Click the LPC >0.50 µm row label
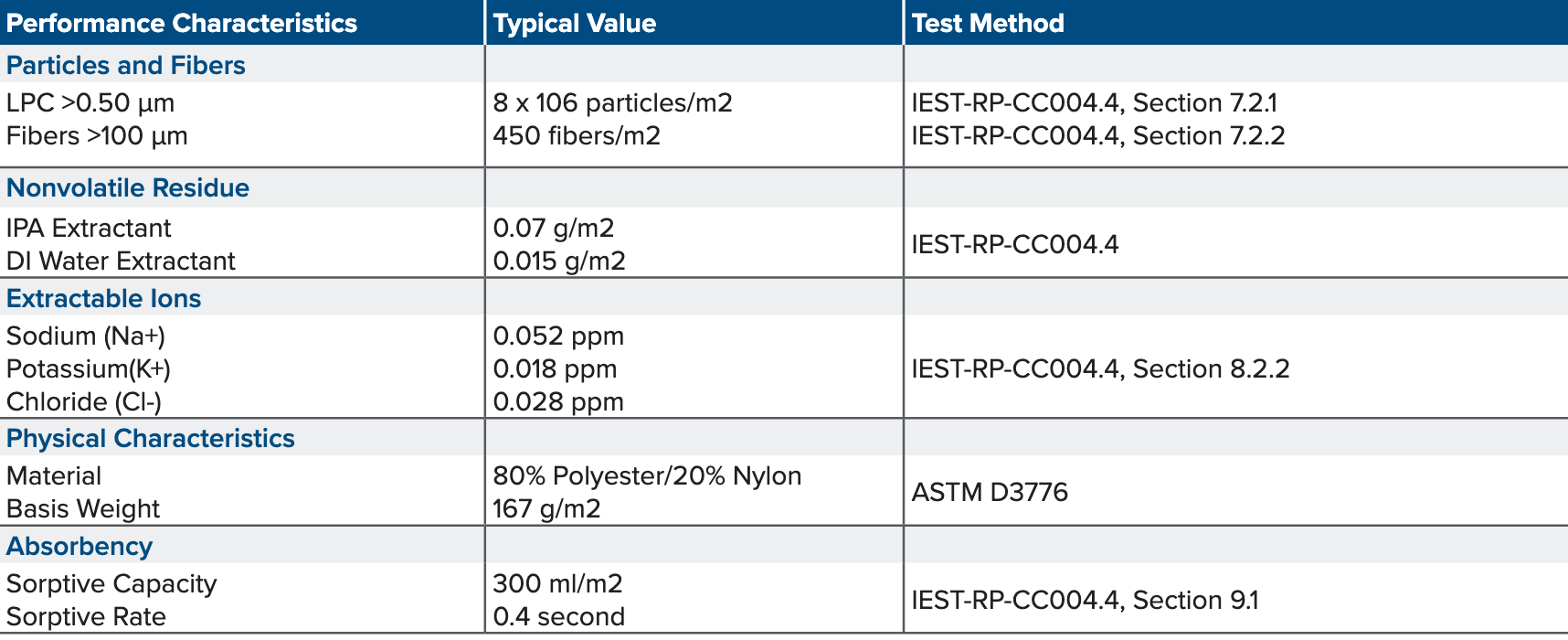 [x=90, y=102]
